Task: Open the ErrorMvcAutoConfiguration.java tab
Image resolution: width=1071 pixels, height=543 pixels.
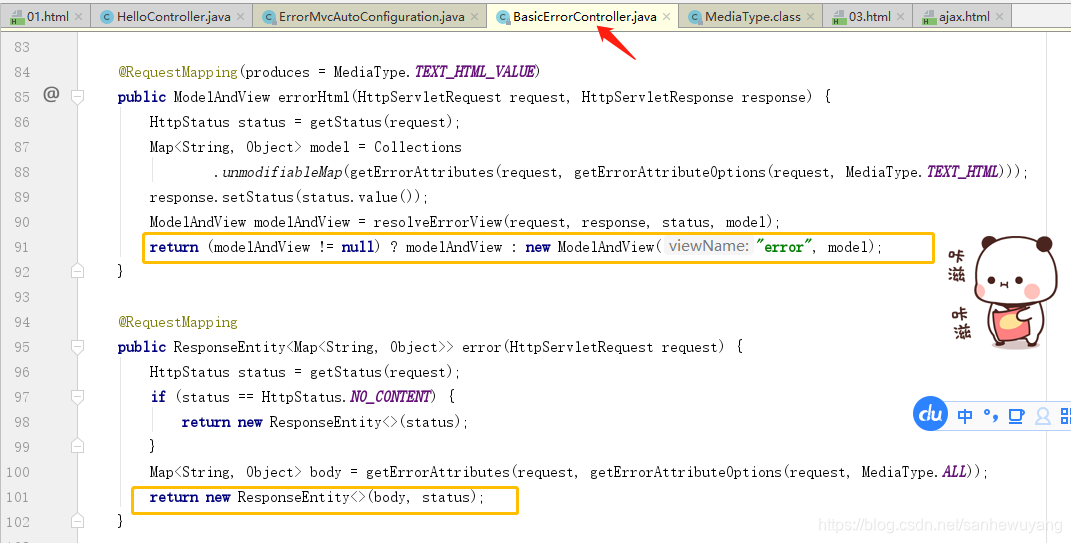Action: (x=371, y=16)
